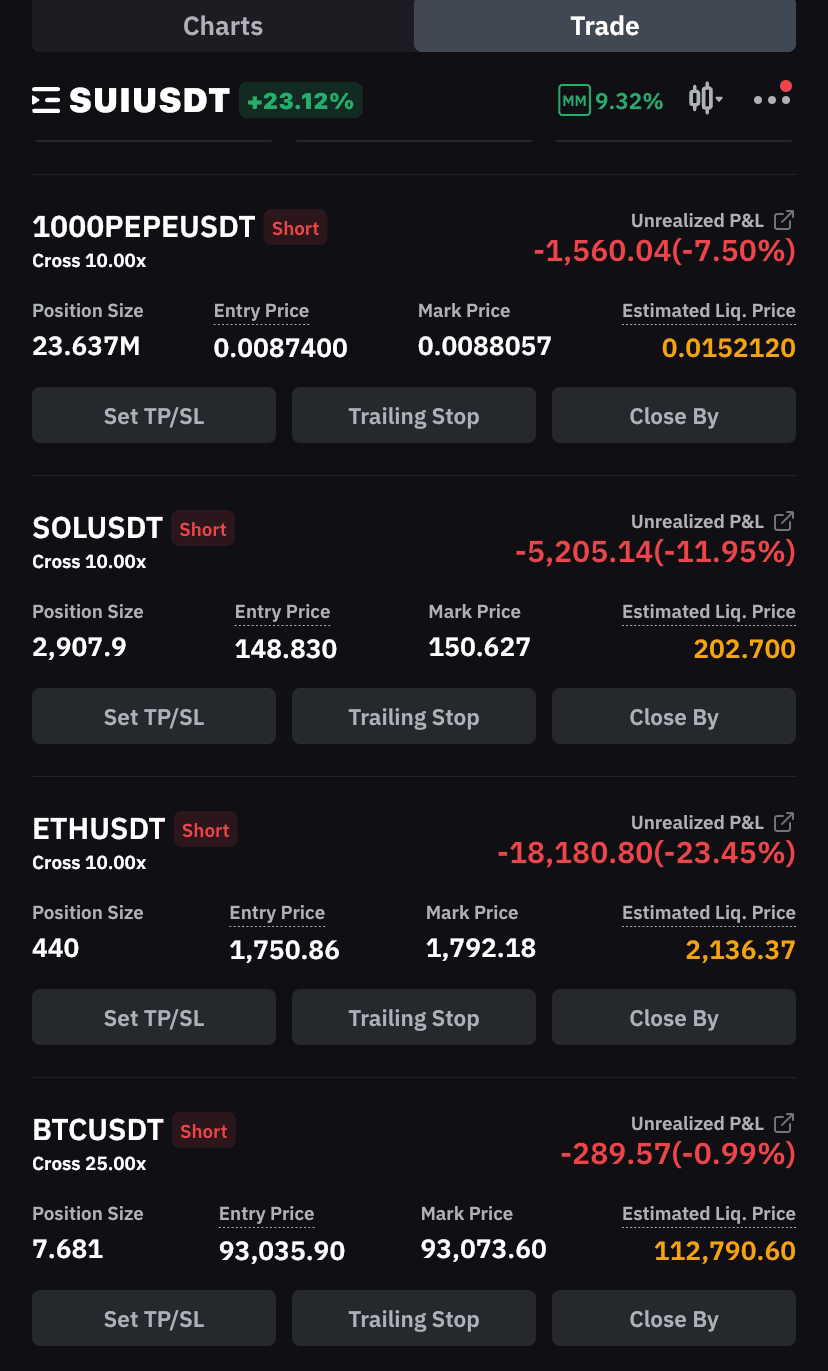Select the Trade tab

605,25
